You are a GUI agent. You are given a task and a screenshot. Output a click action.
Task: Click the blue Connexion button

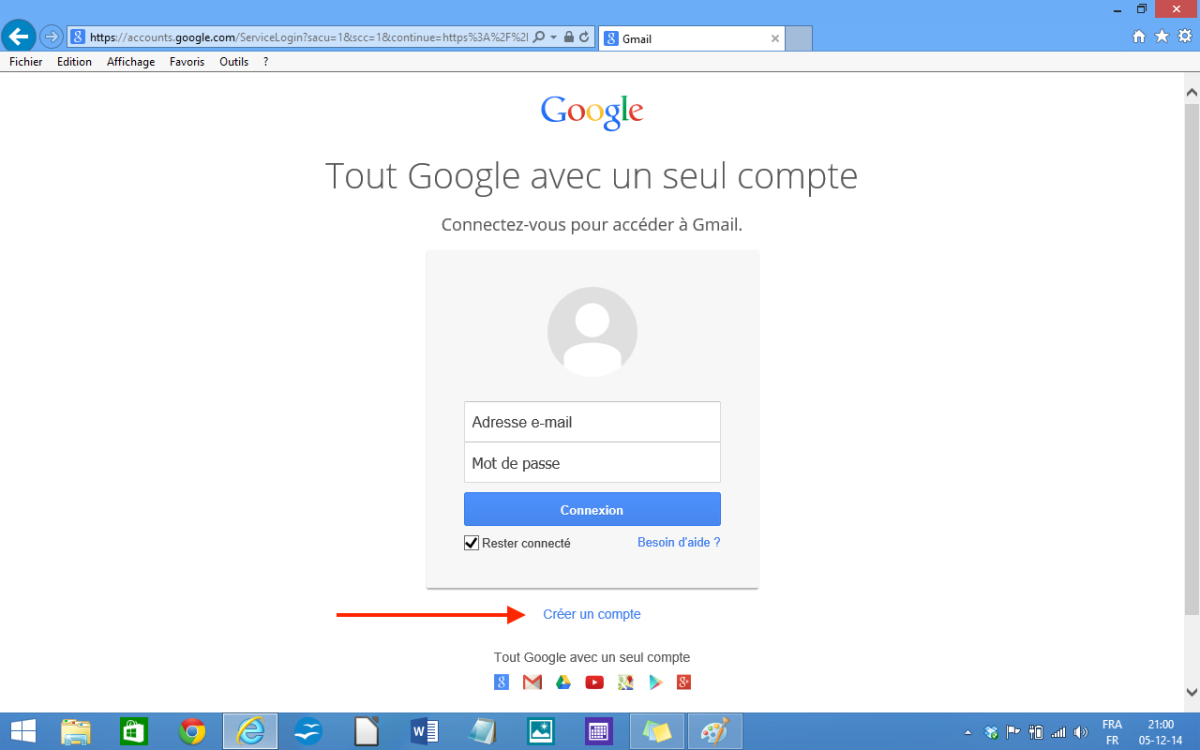[592, 510]
